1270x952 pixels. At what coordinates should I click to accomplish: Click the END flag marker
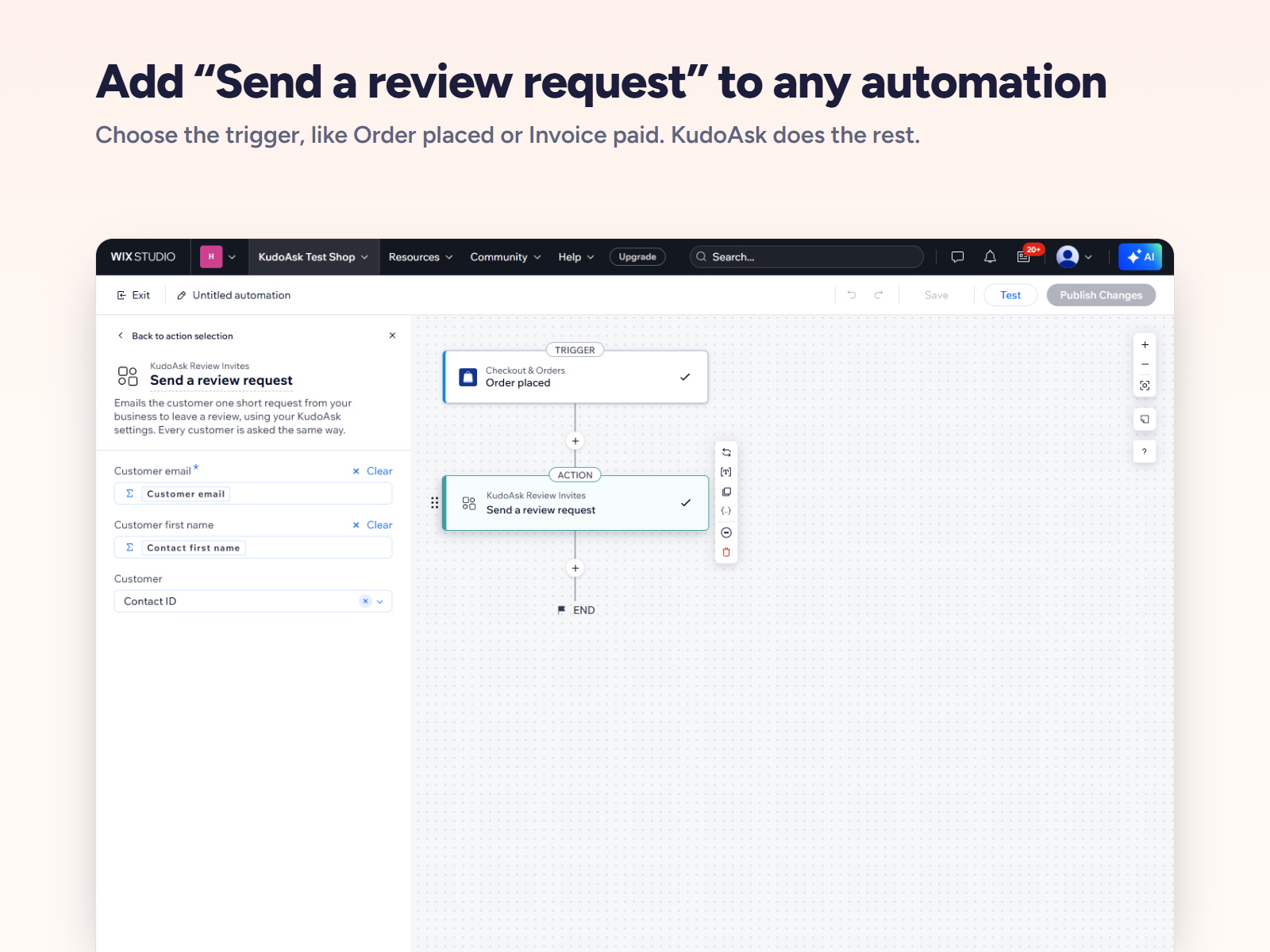pos(575,610)
